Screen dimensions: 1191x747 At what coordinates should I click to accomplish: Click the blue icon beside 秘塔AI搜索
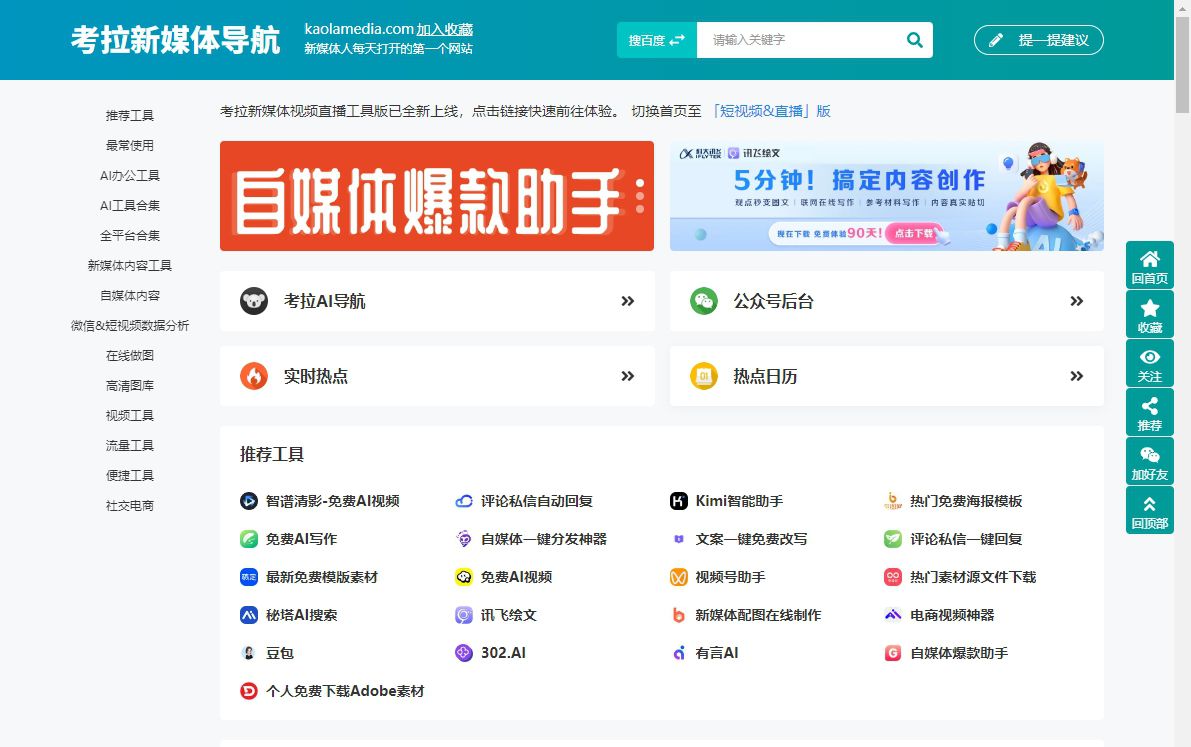click(249, 615)
